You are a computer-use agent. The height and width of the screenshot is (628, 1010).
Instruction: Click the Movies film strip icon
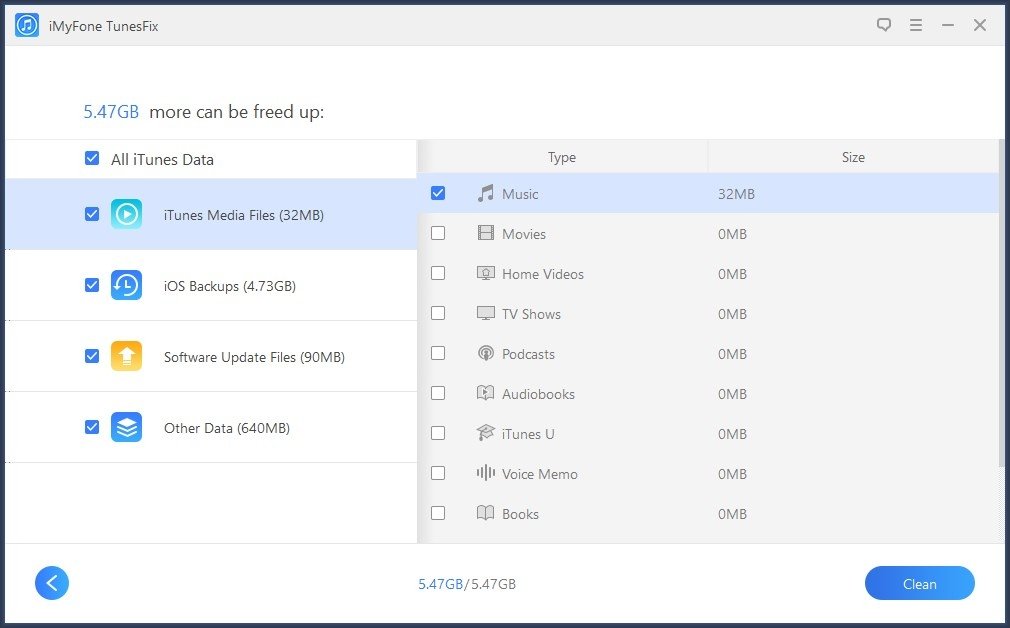(x=486, y=233)
